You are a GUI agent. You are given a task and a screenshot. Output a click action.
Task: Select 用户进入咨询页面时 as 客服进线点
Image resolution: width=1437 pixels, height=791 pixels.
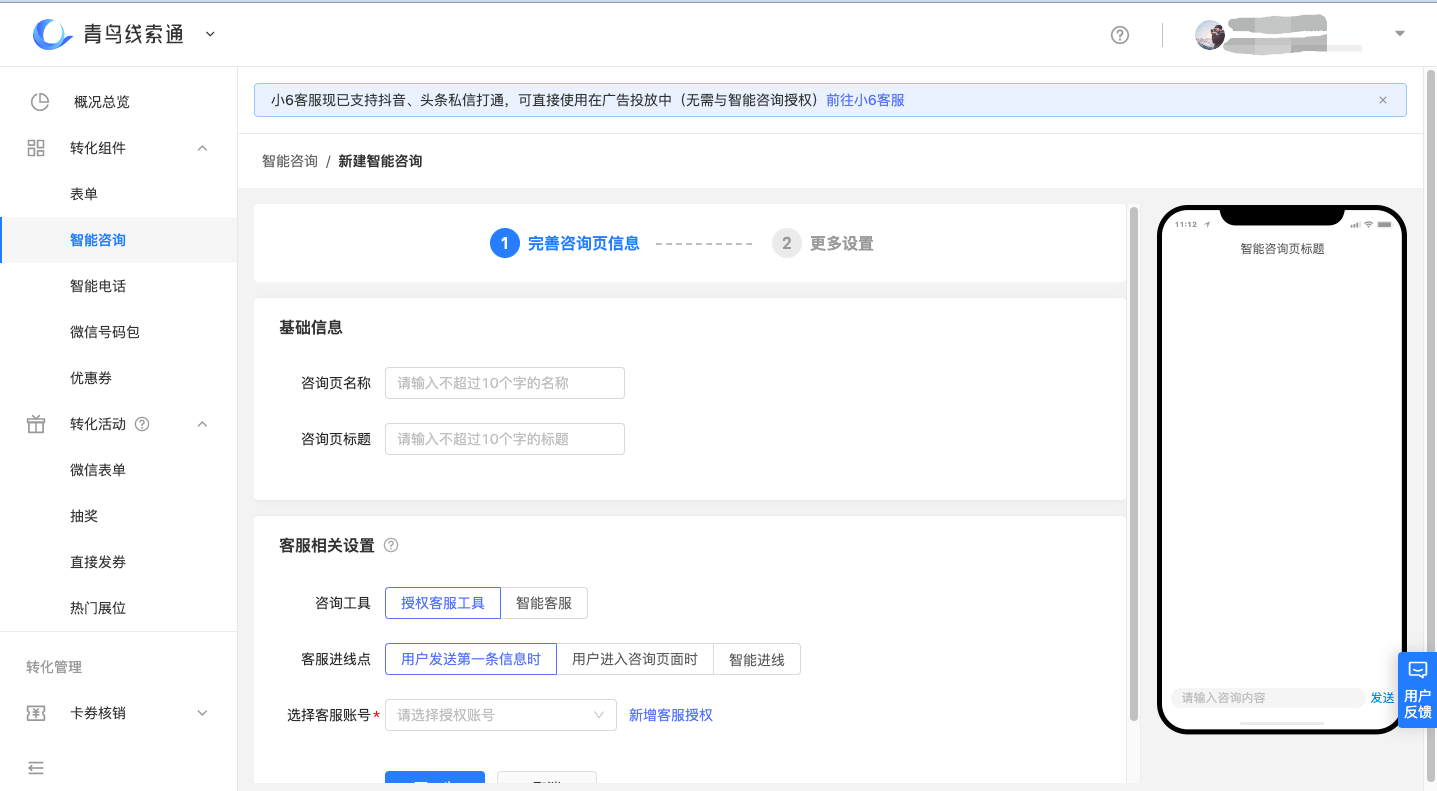[635, 659]
